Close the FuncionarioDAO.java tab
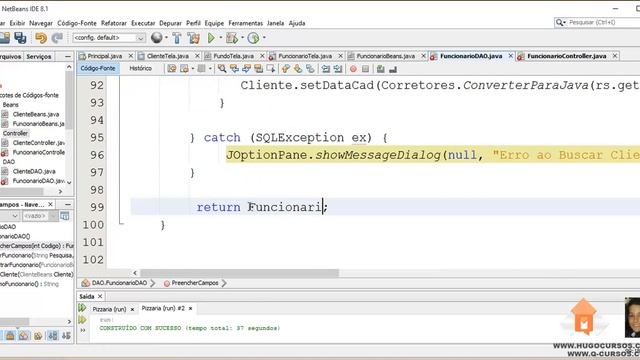 [x=511, y=56]
